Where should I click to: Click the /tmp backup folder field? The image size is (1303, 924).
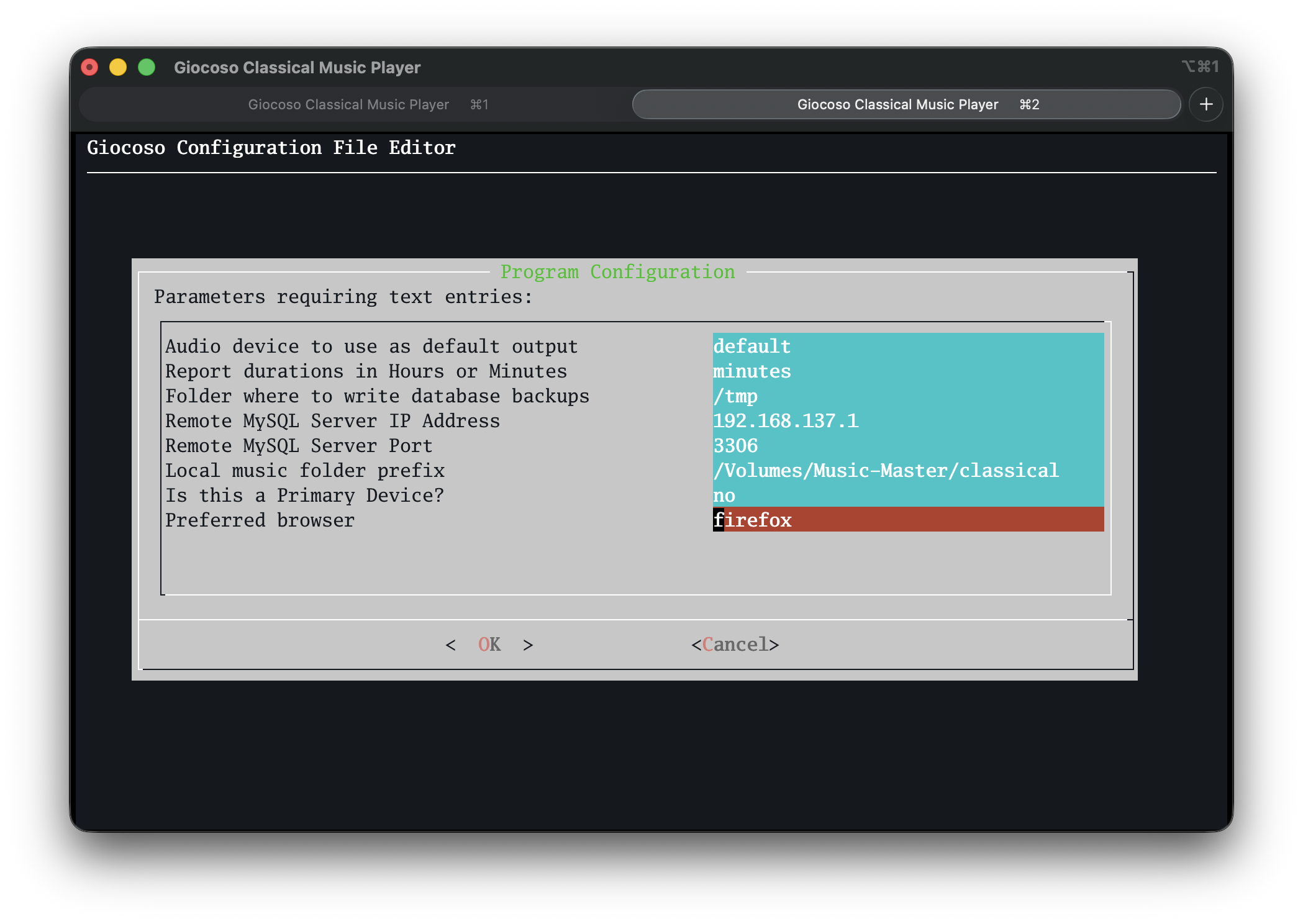point(907,396)
